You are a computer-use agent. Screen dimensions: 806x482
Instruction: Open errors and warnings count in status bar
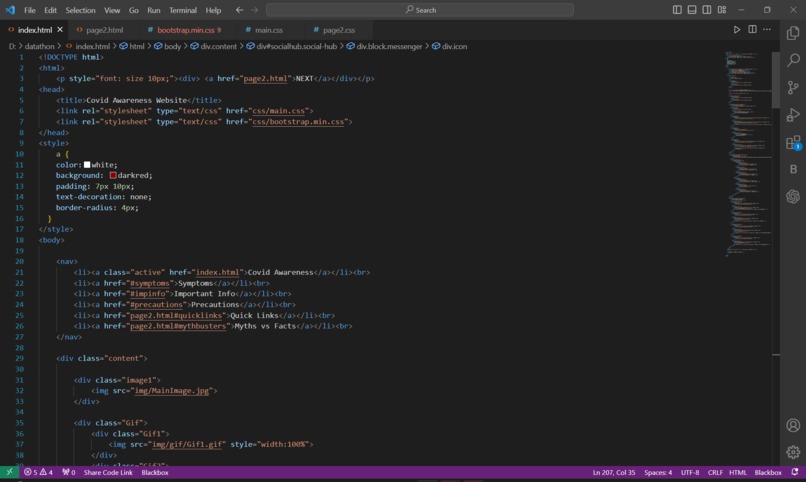(38, 472)
